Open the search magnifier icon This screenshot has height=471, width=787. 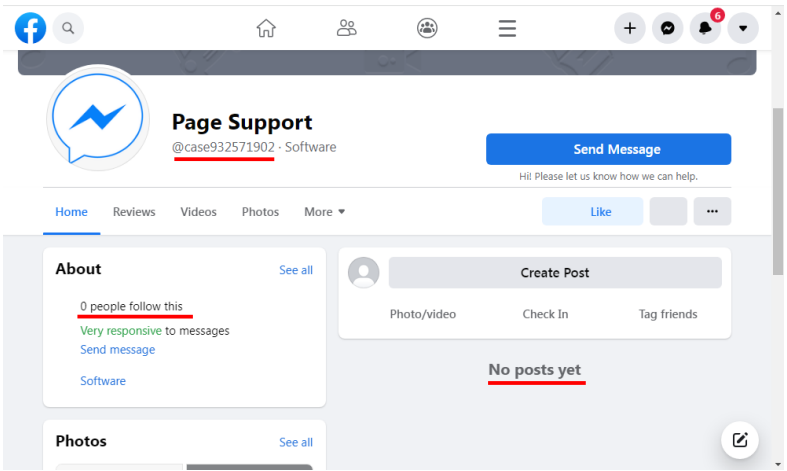click(x=68, y=29)
